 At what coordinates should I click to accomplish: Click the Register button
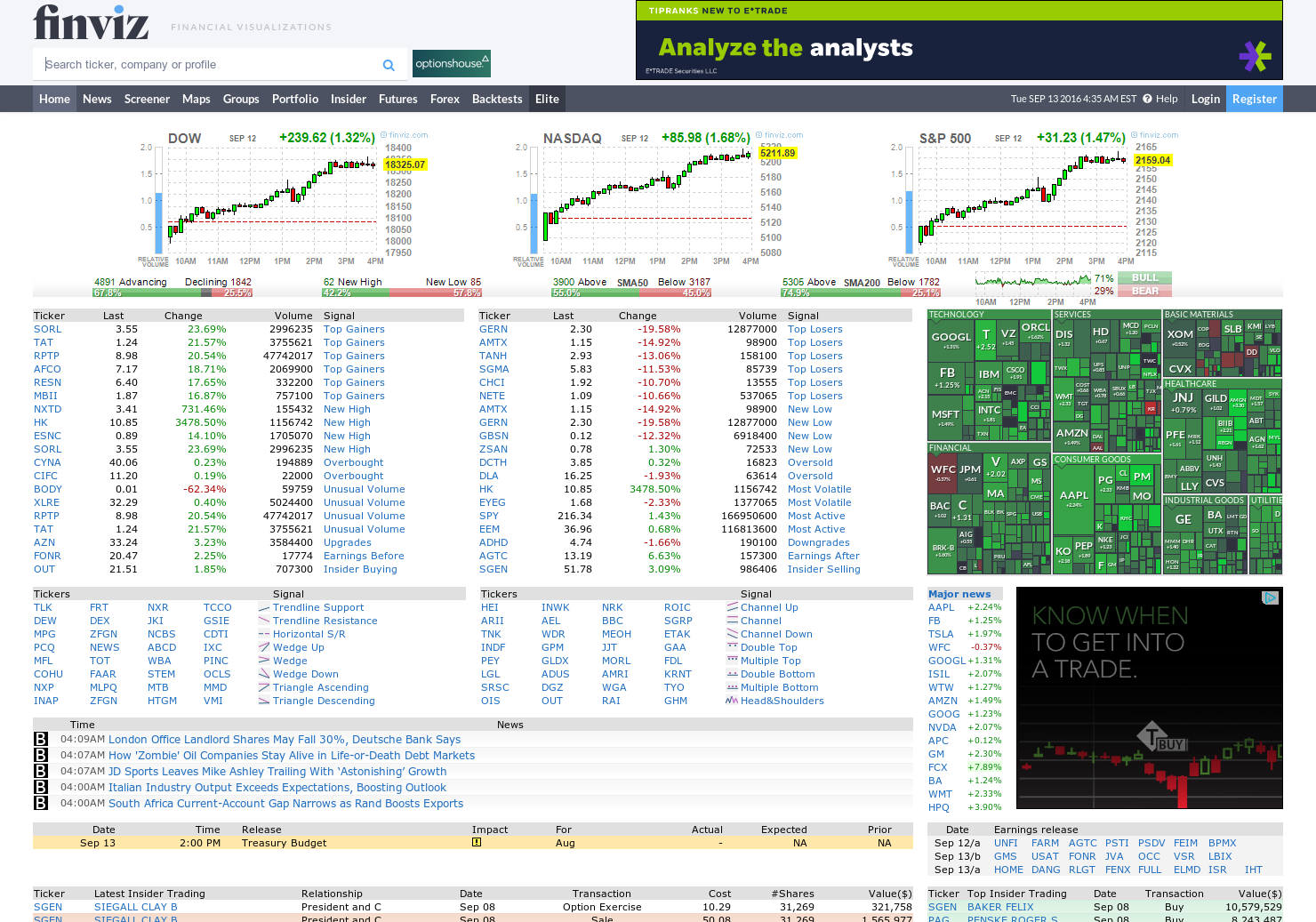point(1254,99)
